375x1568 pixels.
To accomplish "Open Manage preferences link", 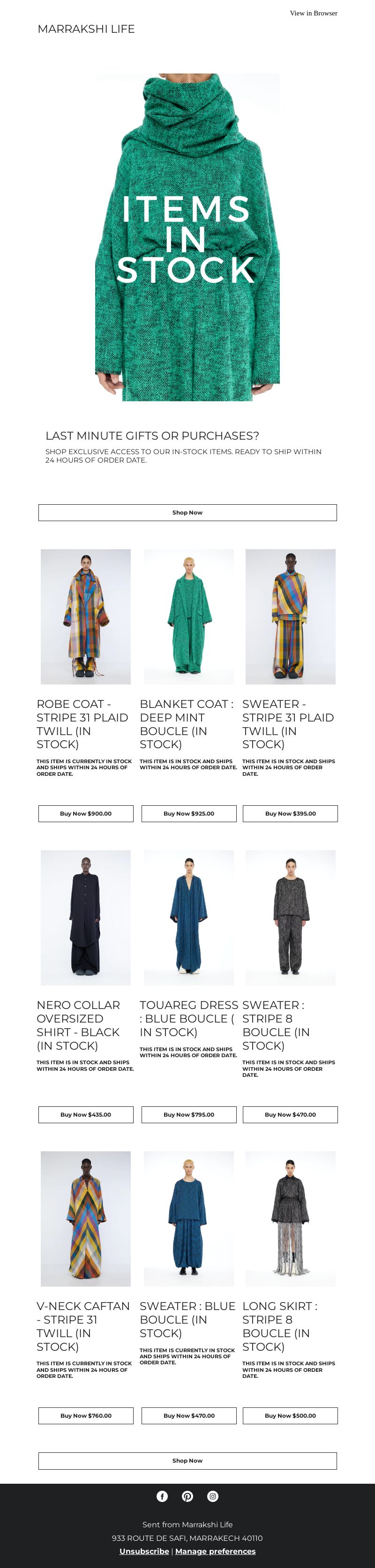I will pyautogui.click(x=215, y=1551).
